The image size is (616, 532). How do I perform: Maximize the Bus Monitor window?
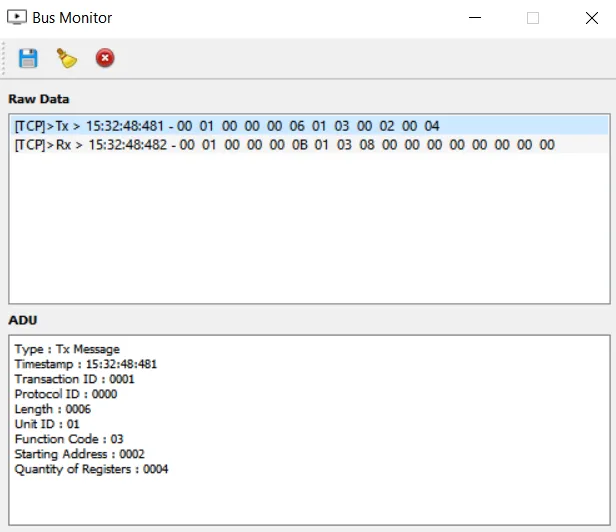[x=533, y=18]
